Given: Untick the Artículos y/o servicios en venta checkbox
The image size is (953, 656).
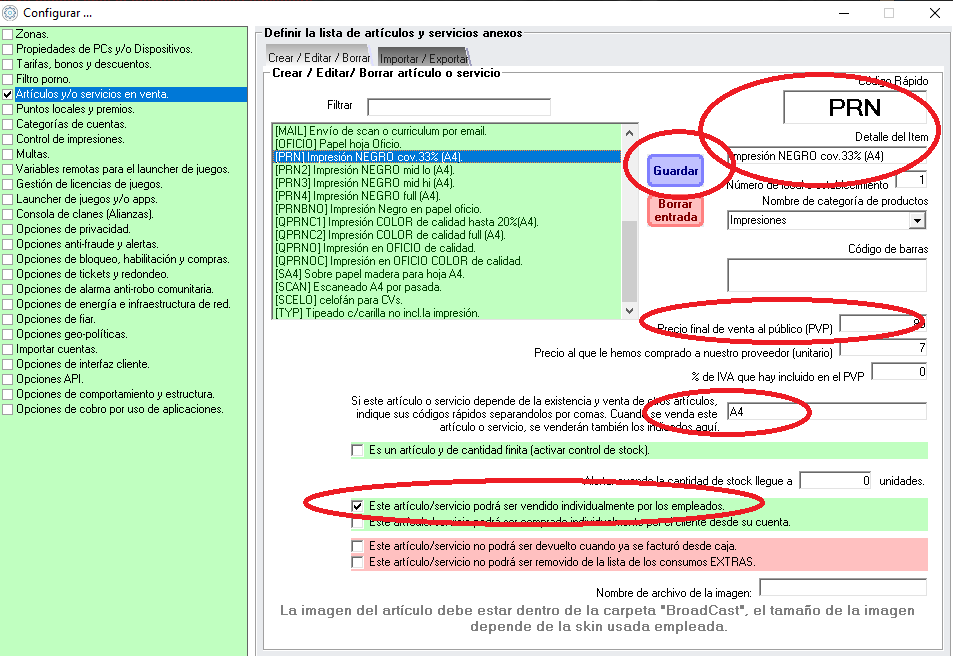Looking at the screenshot, I should tap(8, 94).
